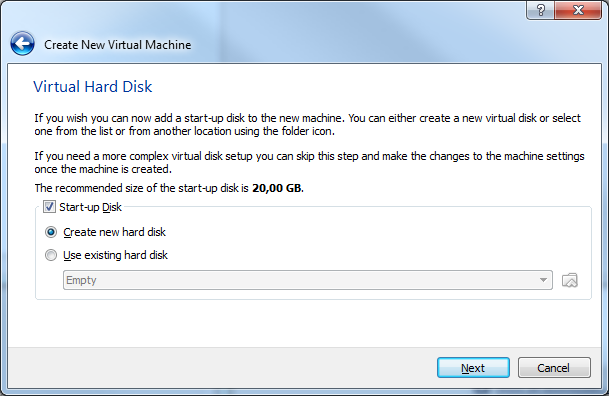609x396 pixels.
Task: Choose the Use existing hard disk radio button
Action: 50,255
